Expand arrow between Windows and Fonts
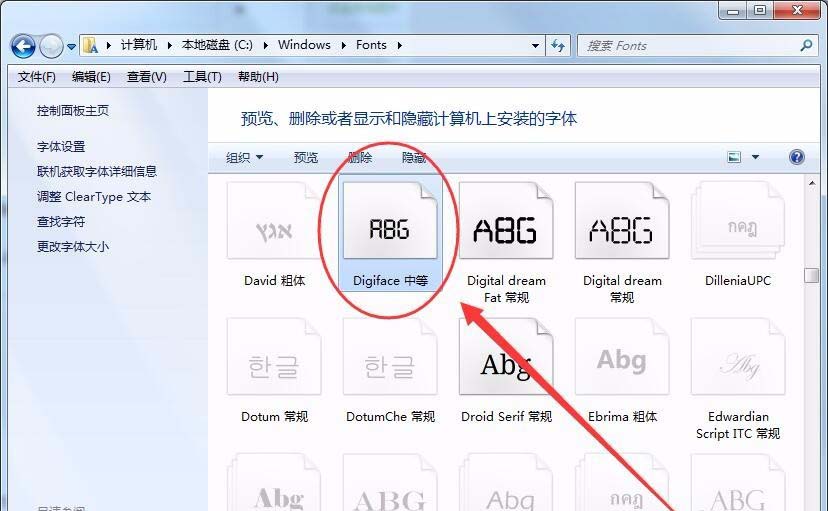The width and height of the screenshot is (828, 511). pos(344,45)
